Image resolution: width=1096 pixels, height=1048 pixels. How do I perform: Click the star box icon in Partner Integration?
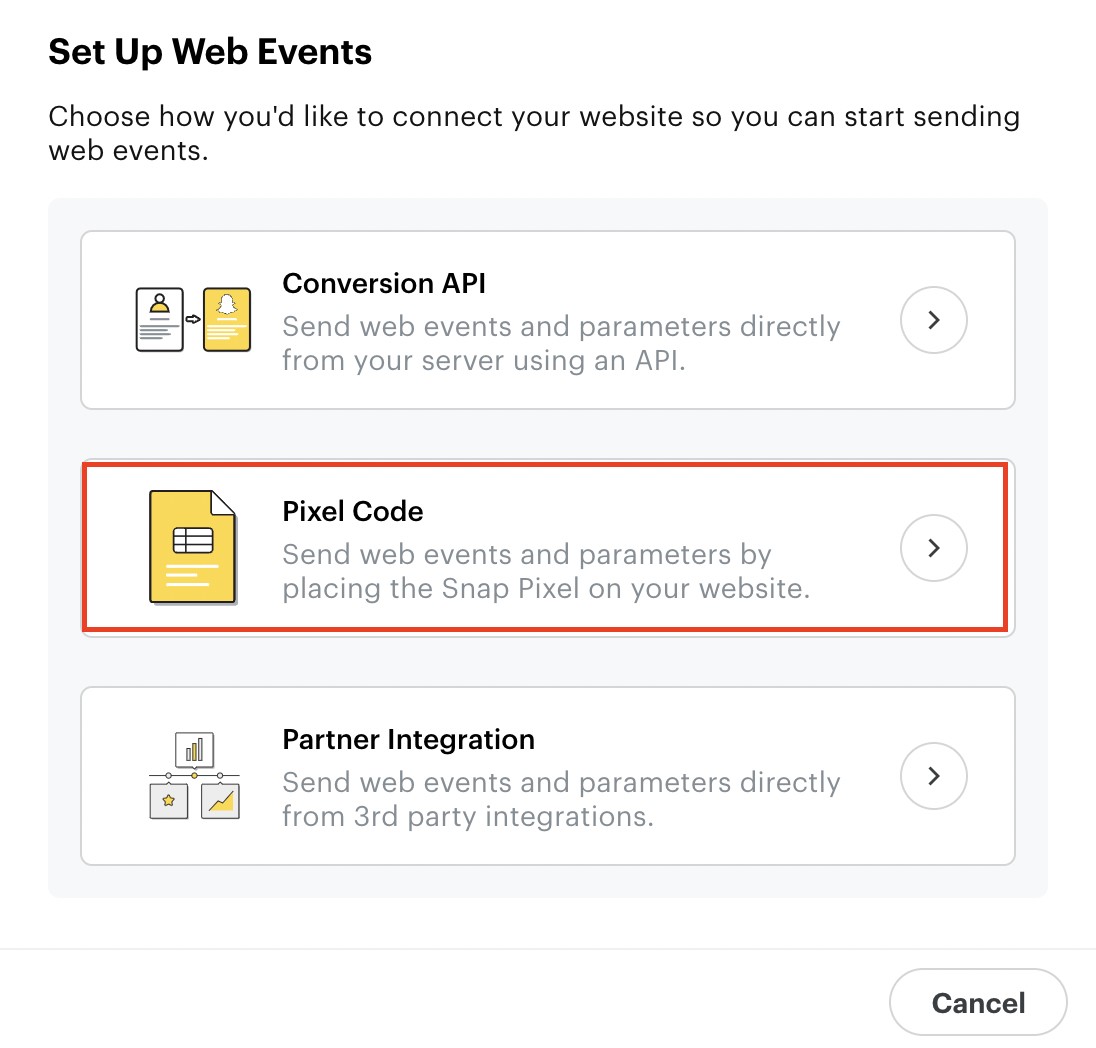pyautogui.click(x=168, y=802)
